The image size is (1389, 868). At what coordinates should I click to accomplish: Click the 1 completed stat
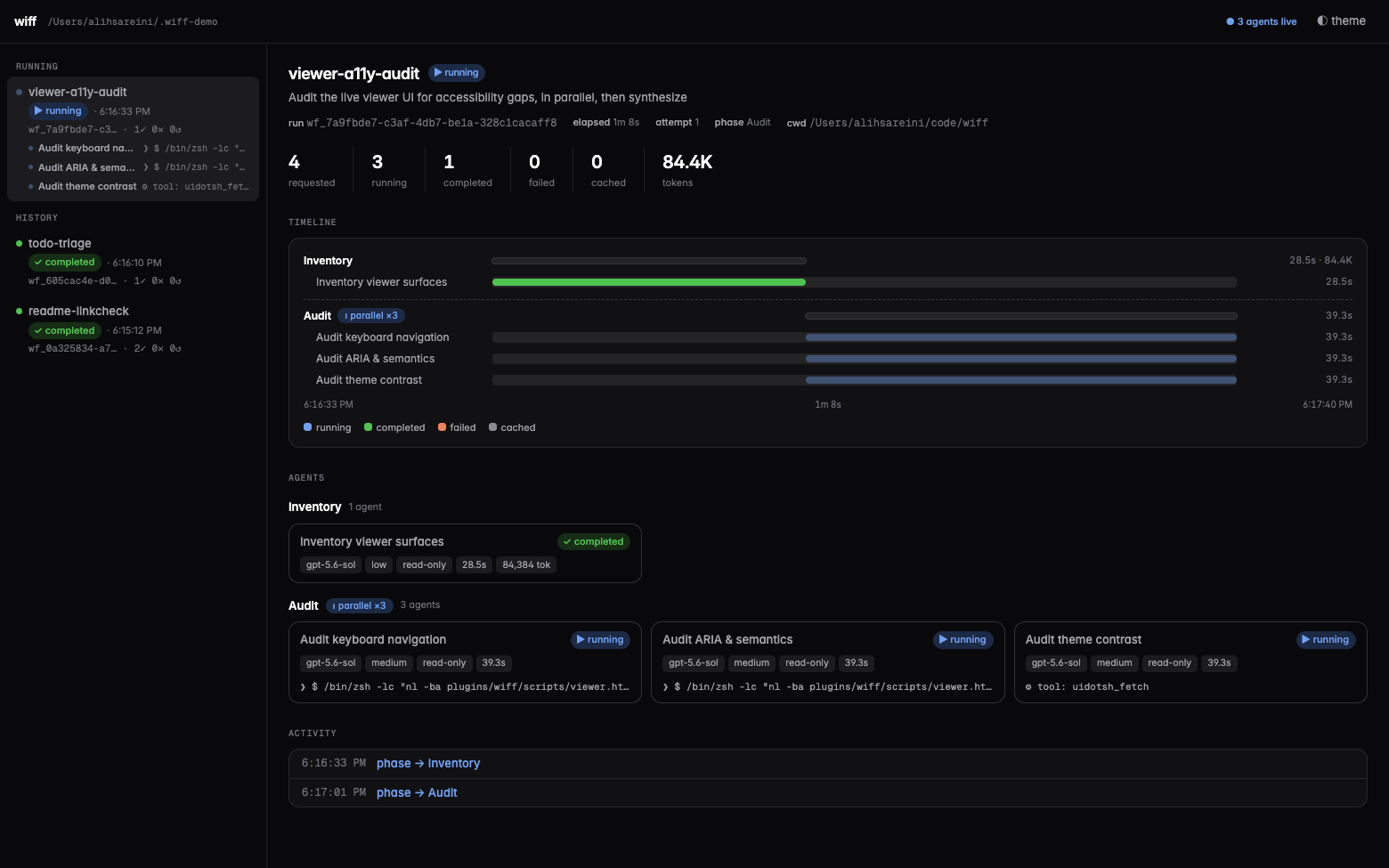467,170
